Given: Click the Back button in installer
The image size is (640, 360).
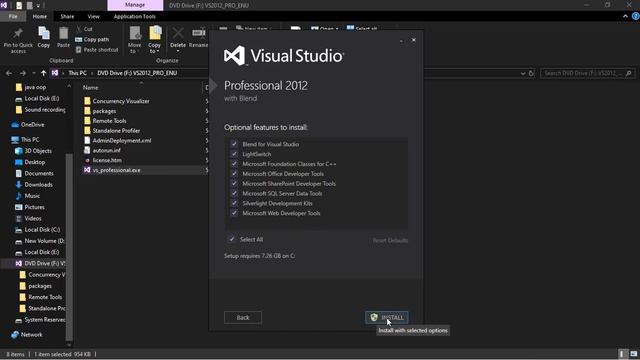Looking at the screenshot, I should [x=243, y=318].
